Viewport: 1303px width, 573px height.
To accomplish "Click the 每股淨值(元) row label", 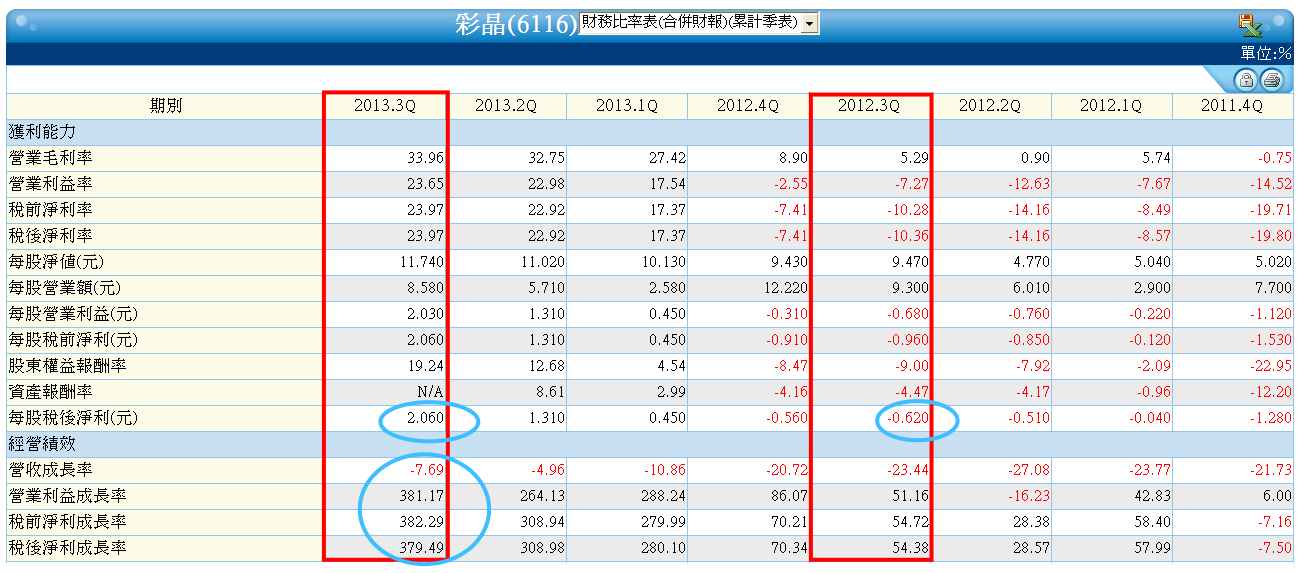I will point(57,261).
